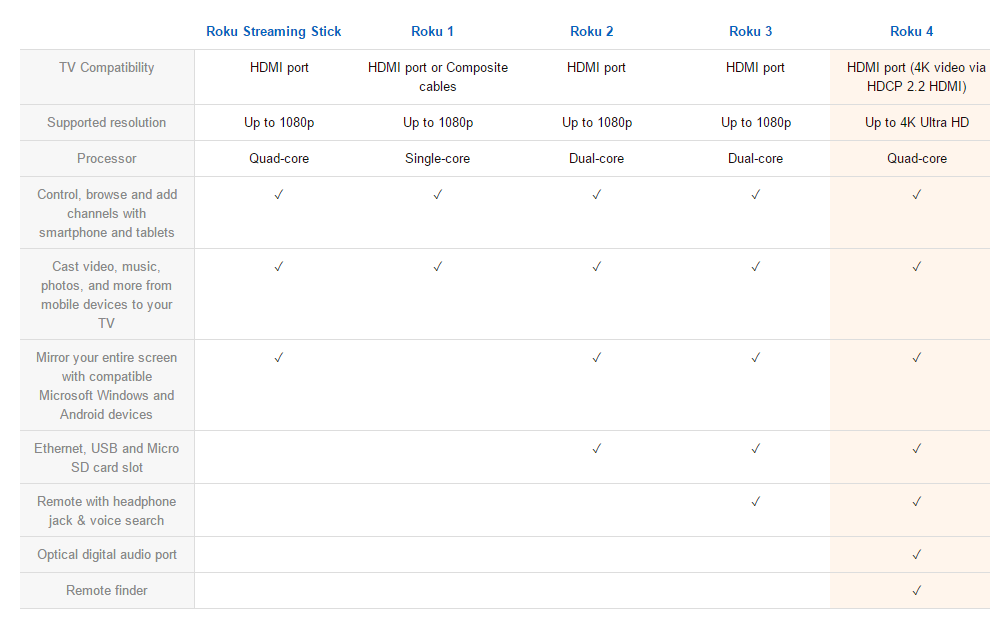Screen dimensions: 1002x636
Task: Select 'HDMI port or Composite cables' cell
Action: pos(438,77)
